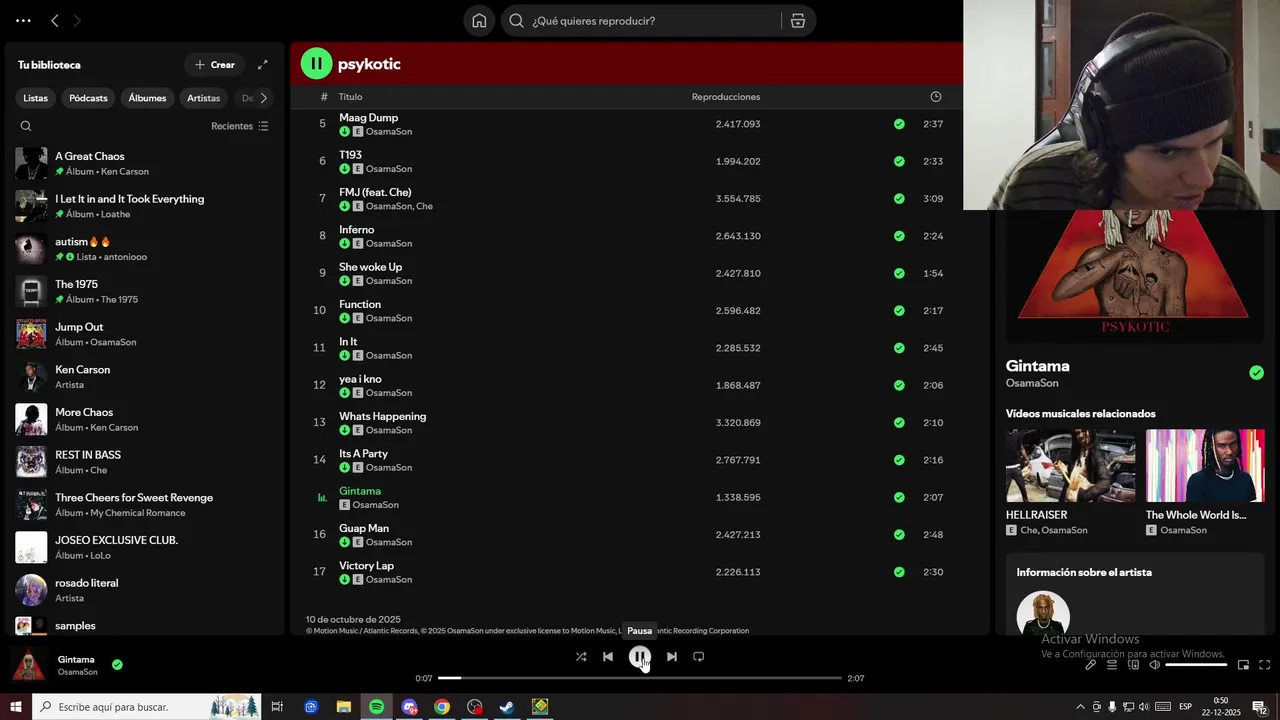The height and width of the screenshot is (720, 1280).
Task: Skip to the previous track
Action: tap(608, 657)
